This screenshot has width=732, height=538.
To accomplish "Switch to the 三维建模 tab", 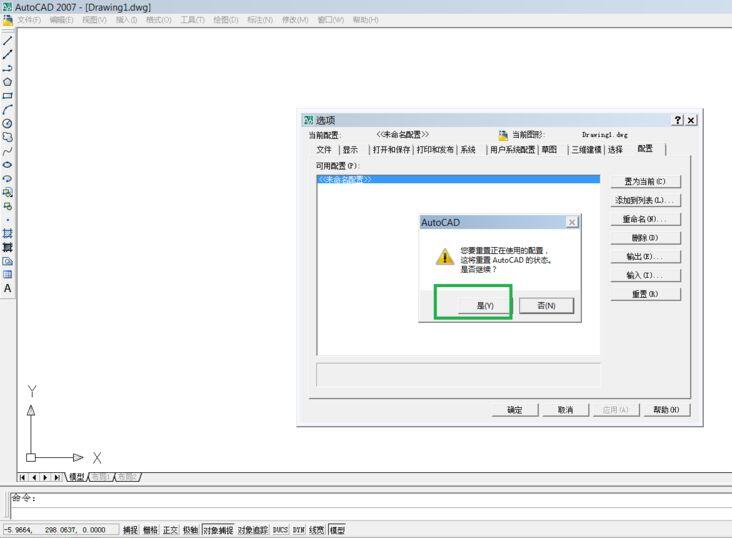I will pos(587,149).
